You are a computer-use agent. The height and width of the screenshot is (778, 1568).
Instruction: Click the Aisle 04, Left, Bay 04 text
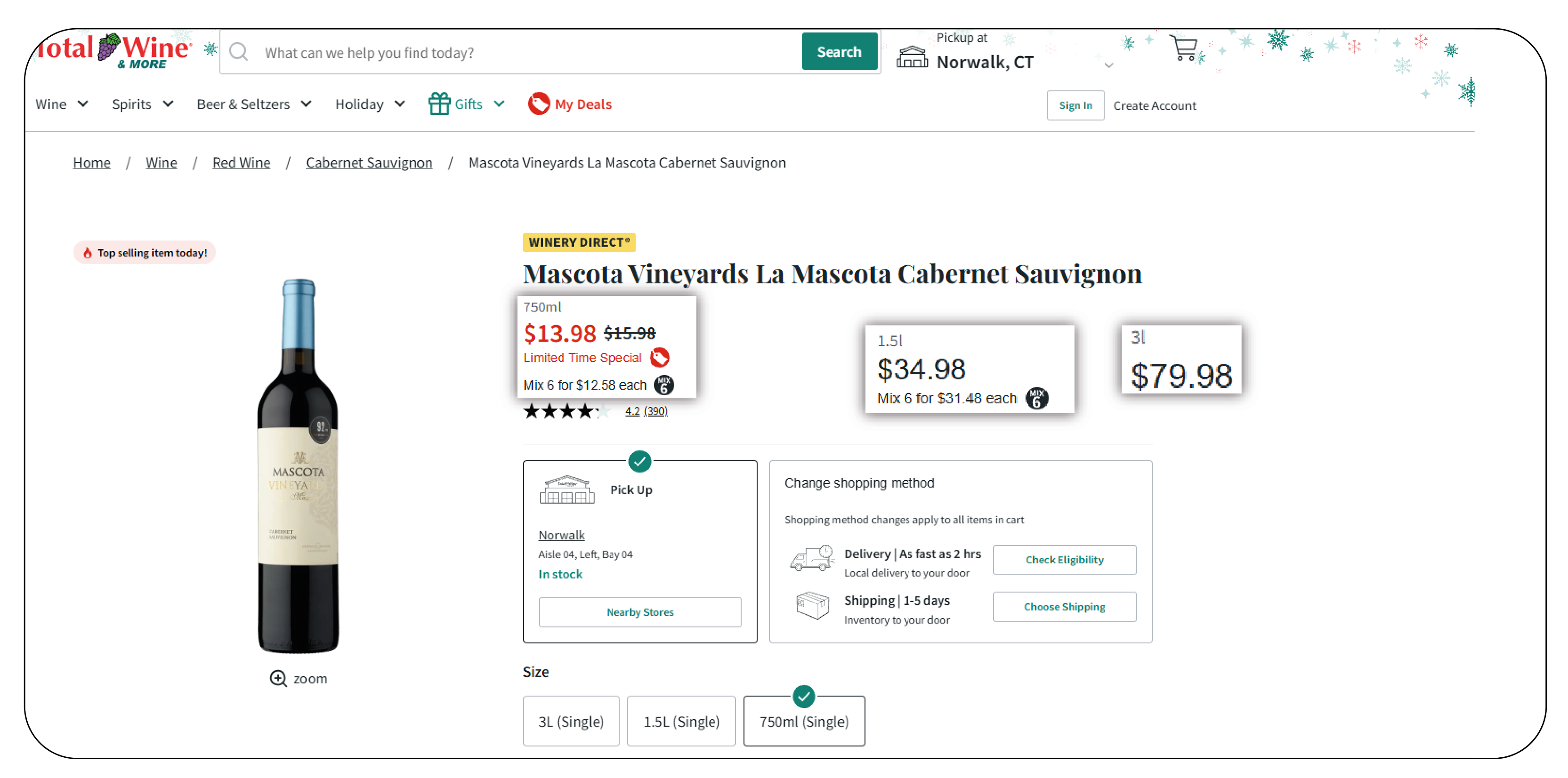coord(585,555)
